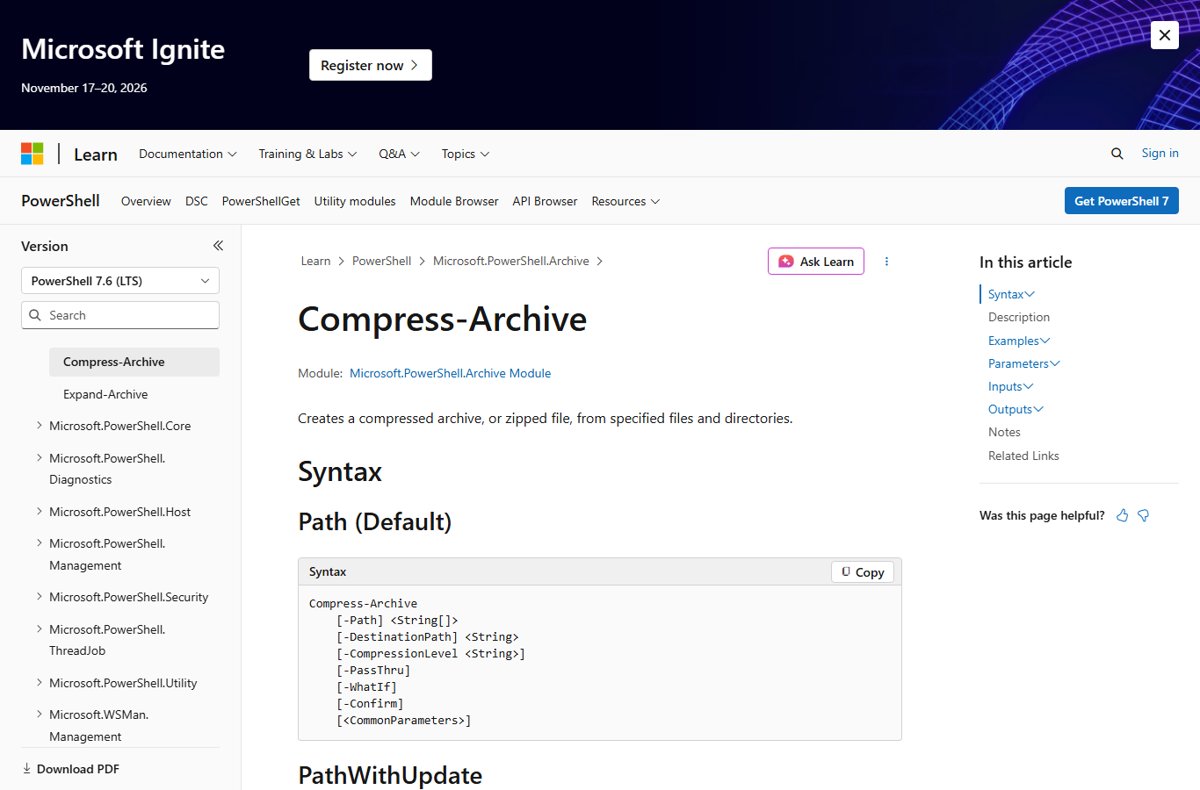Open the DSC menu item
Image resolution: width=1200 pixels, height=790 pixels.
pyautogui.click(x=197, y=201)
